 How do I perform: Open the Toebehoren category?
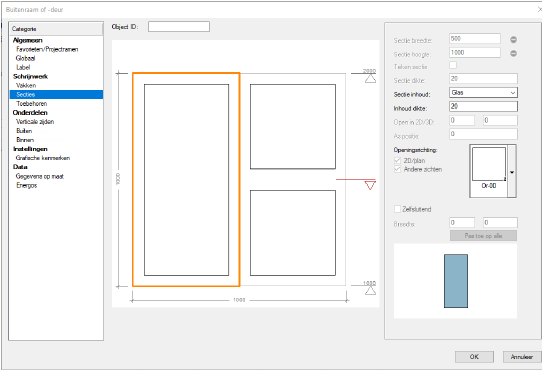pos(31,104)
